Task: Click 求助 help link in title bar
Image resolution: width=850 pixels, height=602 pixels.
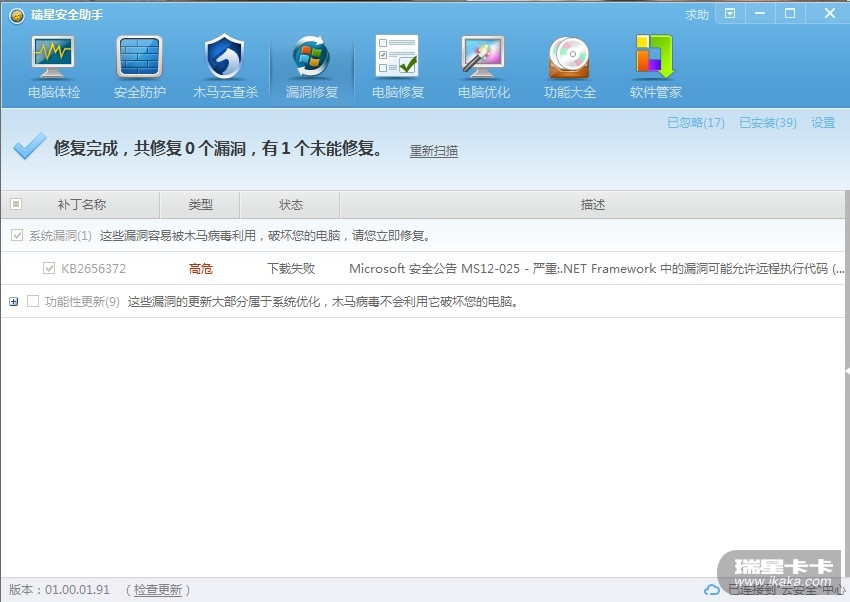Action: pyautogui.click(x=697, y=15)
